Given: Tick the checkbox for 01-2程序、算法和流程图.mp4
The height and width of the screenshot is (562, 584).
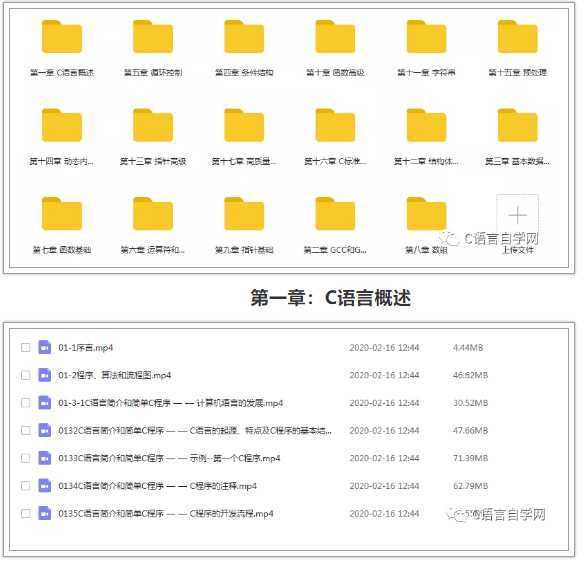Looking at the screenshot, I should point(25,375).
